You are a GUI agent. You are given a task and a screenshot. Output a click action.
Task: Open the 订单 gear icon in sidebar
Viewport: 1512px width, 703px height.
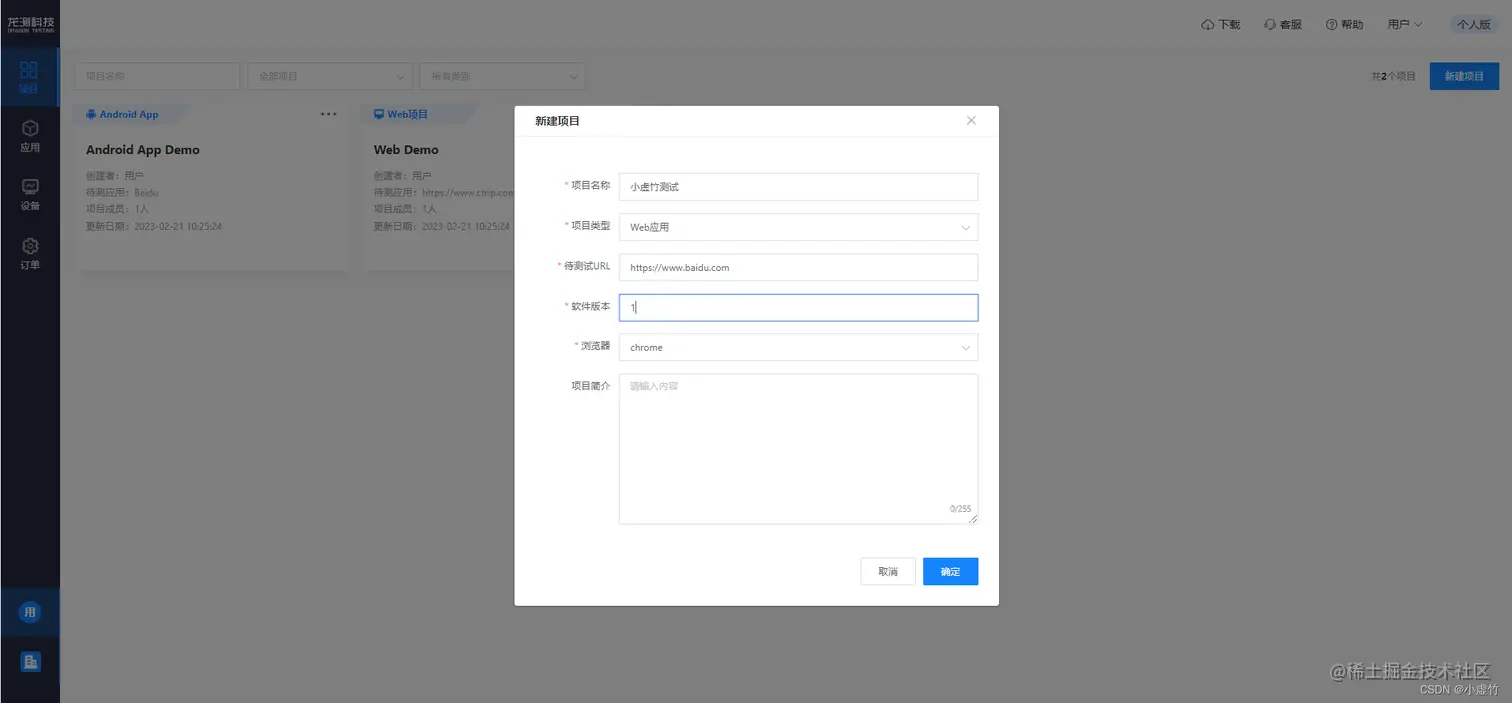click(30, 246)
